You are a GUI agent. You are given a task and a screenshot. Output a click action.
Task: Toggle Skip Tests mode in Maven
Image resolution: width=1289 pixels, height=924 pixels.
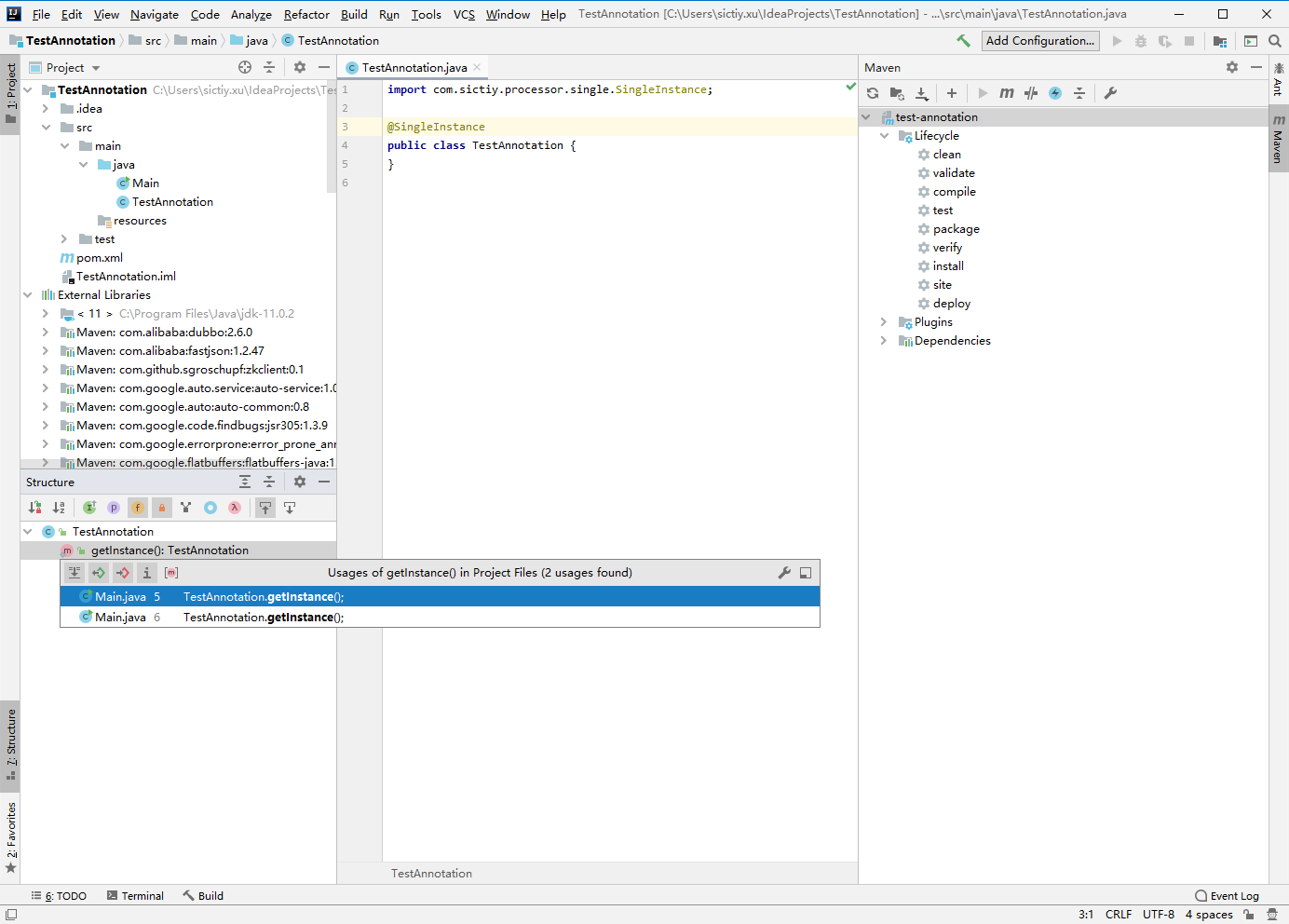click(1055, 93)
